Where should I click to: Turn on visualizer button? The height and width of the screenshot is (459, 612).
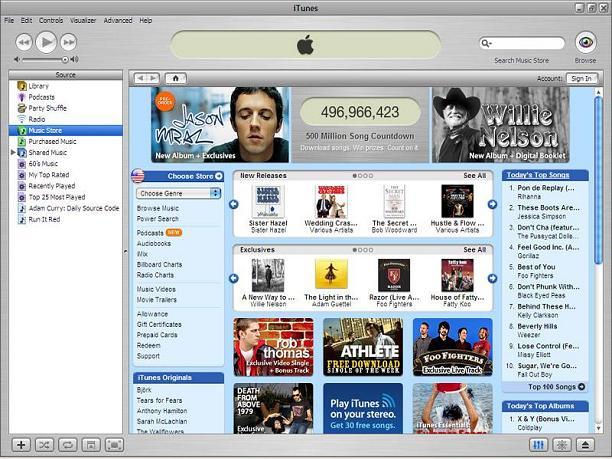pyautogui.click(x=562, y=445)
